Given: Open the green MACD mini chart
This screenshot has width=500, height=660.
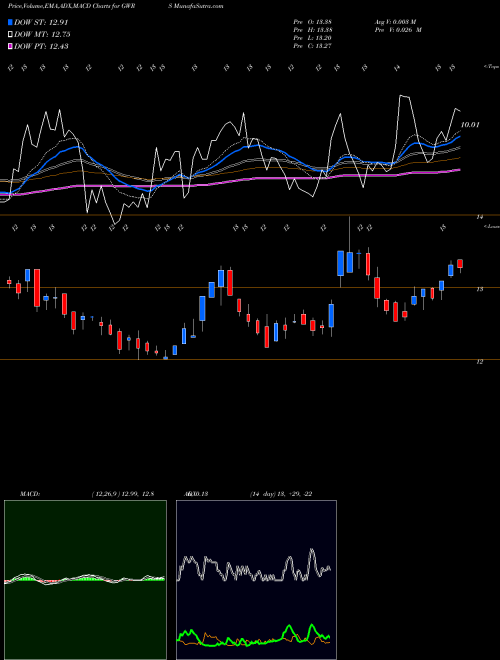Looking at the screenshot, I should pos(85,580).
